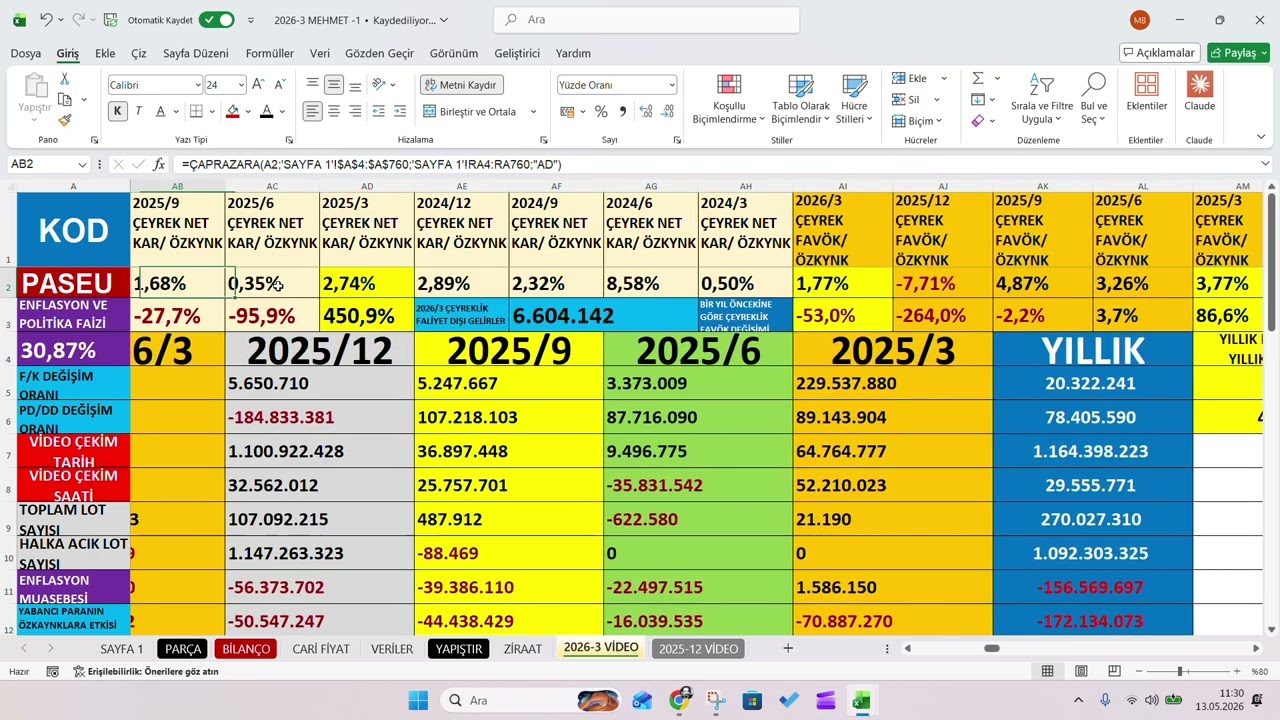Click Tablo Olarak Biçimlendir
This screenshot has height=720, width=1280.
tap(801, 98)
